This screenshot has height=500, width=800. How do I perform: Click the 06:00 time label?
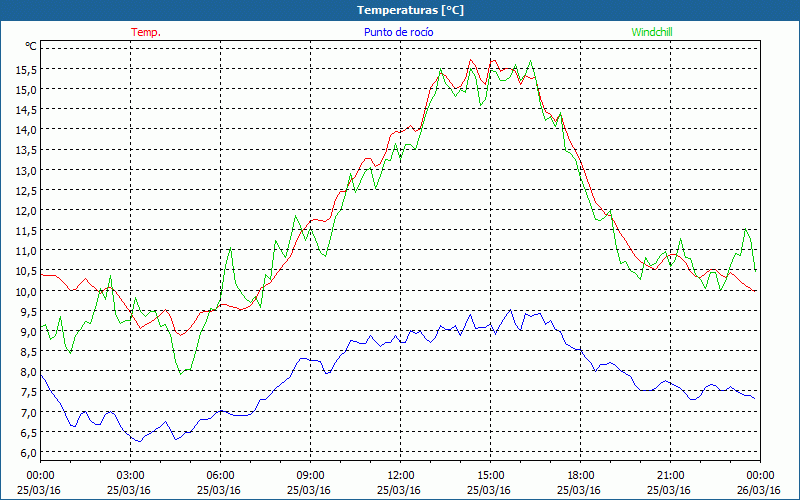coord(220,476)
